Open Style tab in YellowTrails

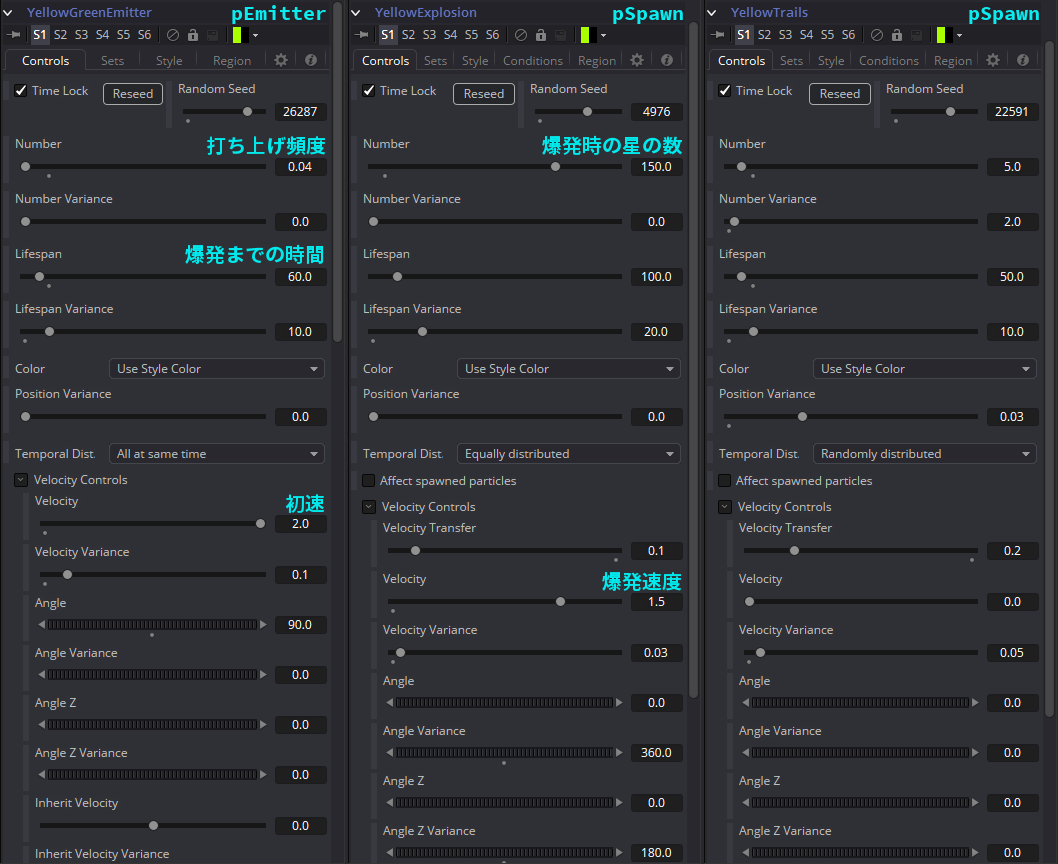tap(831, 61)
